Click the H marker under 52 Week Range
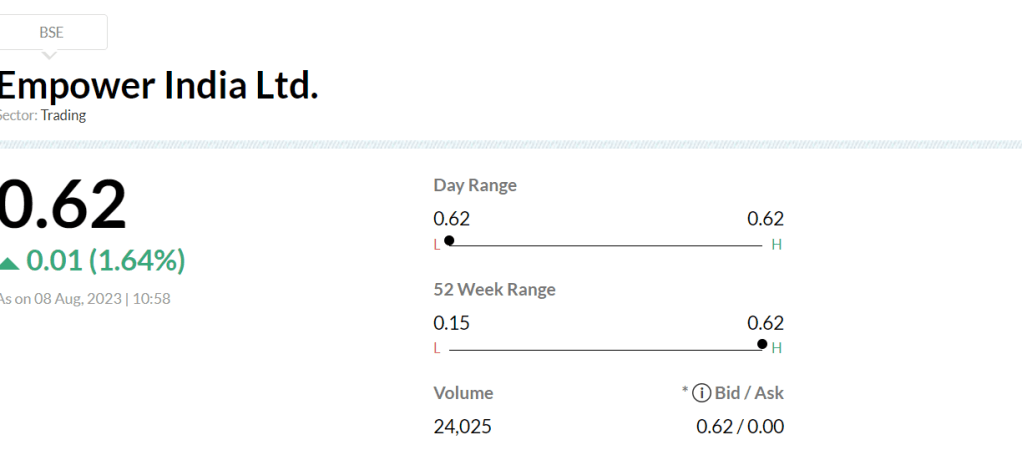The width and height of the screenshot is (1022, 455). point(776,349)
